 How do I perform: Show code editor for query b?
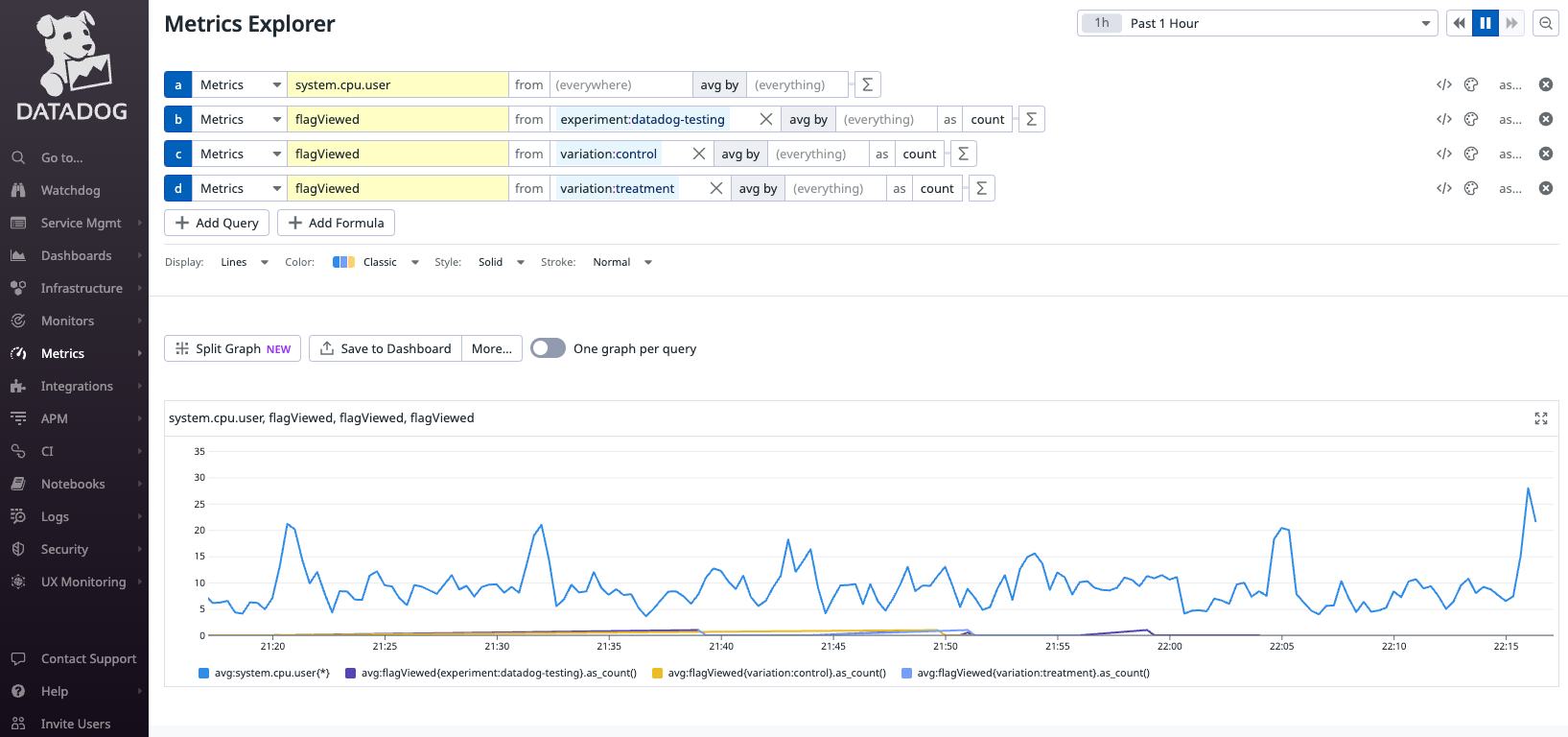(x=1444, y=119)
